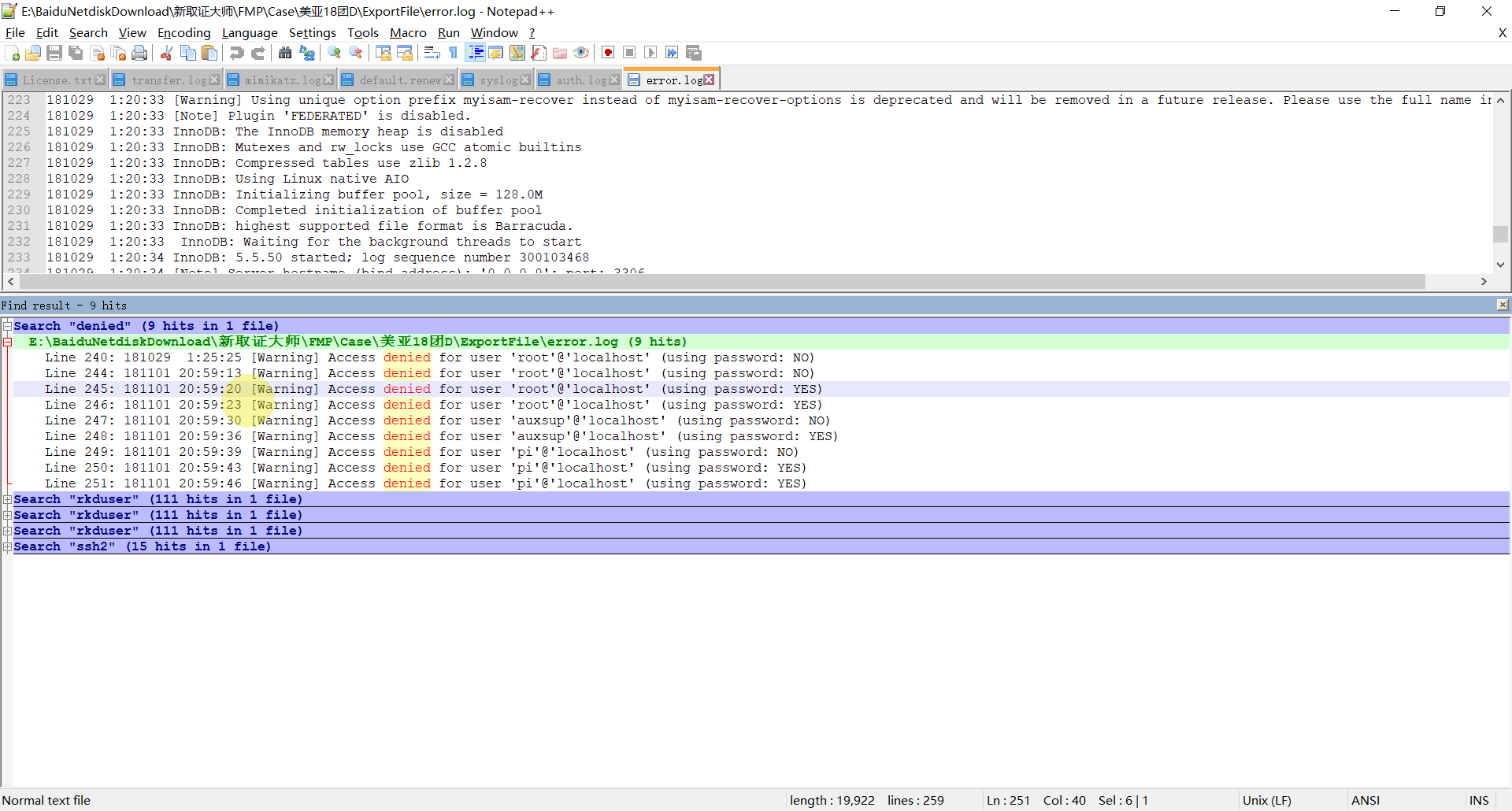
Task: Open the Folder as Workspace icon
Action: tap(560, 53)
